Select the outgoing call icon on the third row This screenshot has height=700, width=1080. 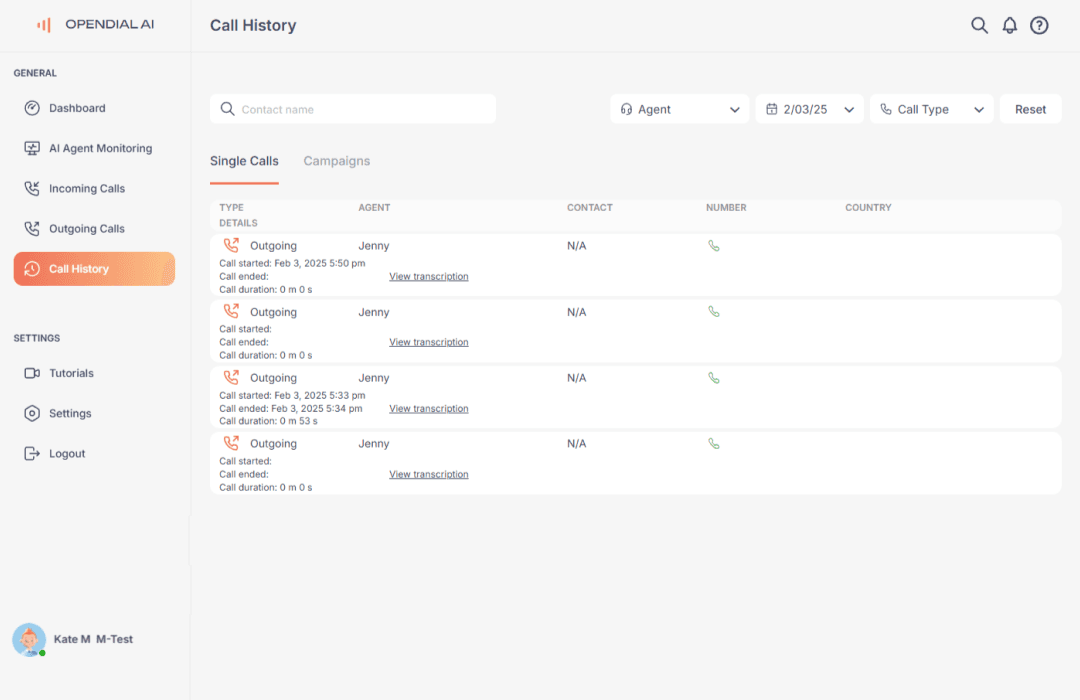(231, 377)
